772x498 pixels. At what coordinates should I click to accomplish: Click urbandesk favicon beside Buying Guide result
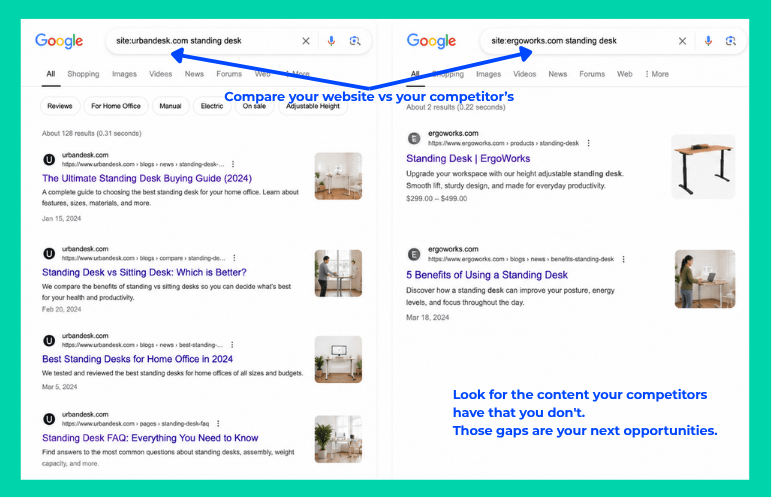49,160
